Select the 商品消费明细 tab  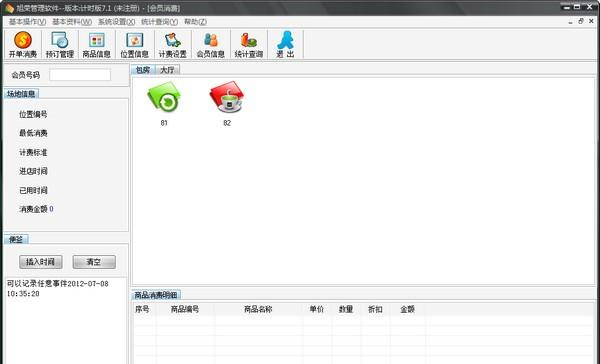[x=156, y=295]
